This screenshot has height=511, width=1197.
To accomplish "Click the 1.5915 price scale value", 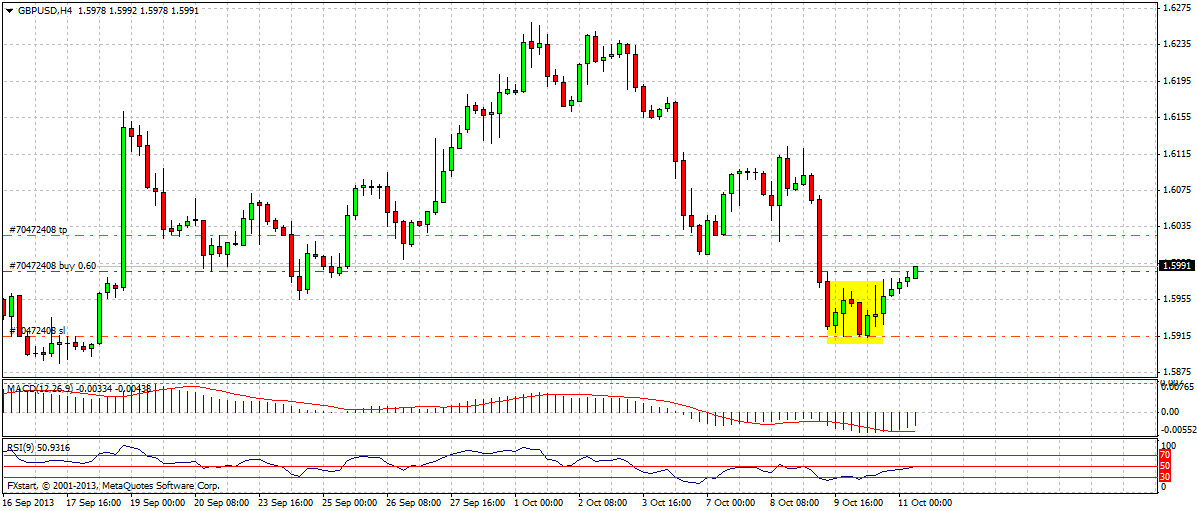I will (x=1176, y=335).
